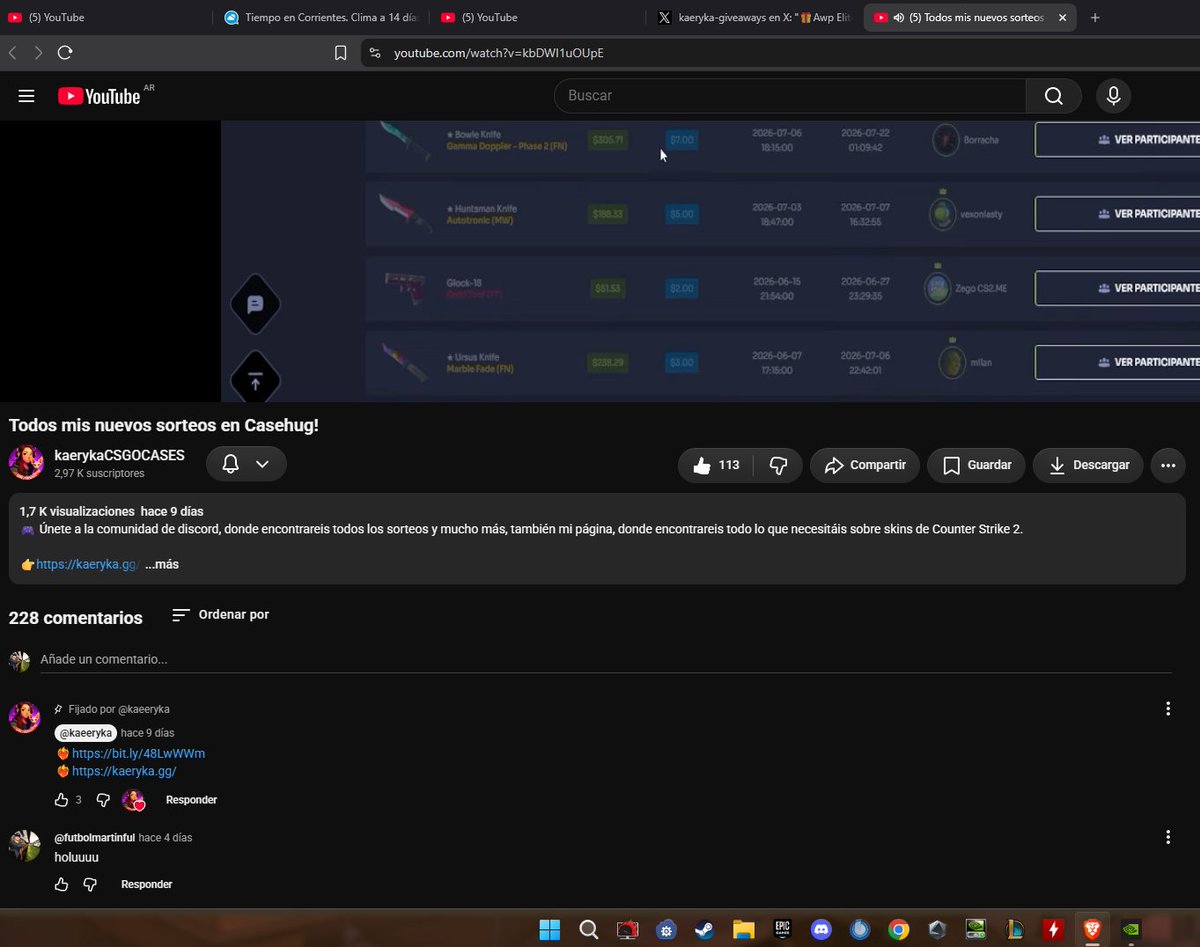Click the browser address bar URL
This screenshot has height=947, width=1200.
[499, 53]
